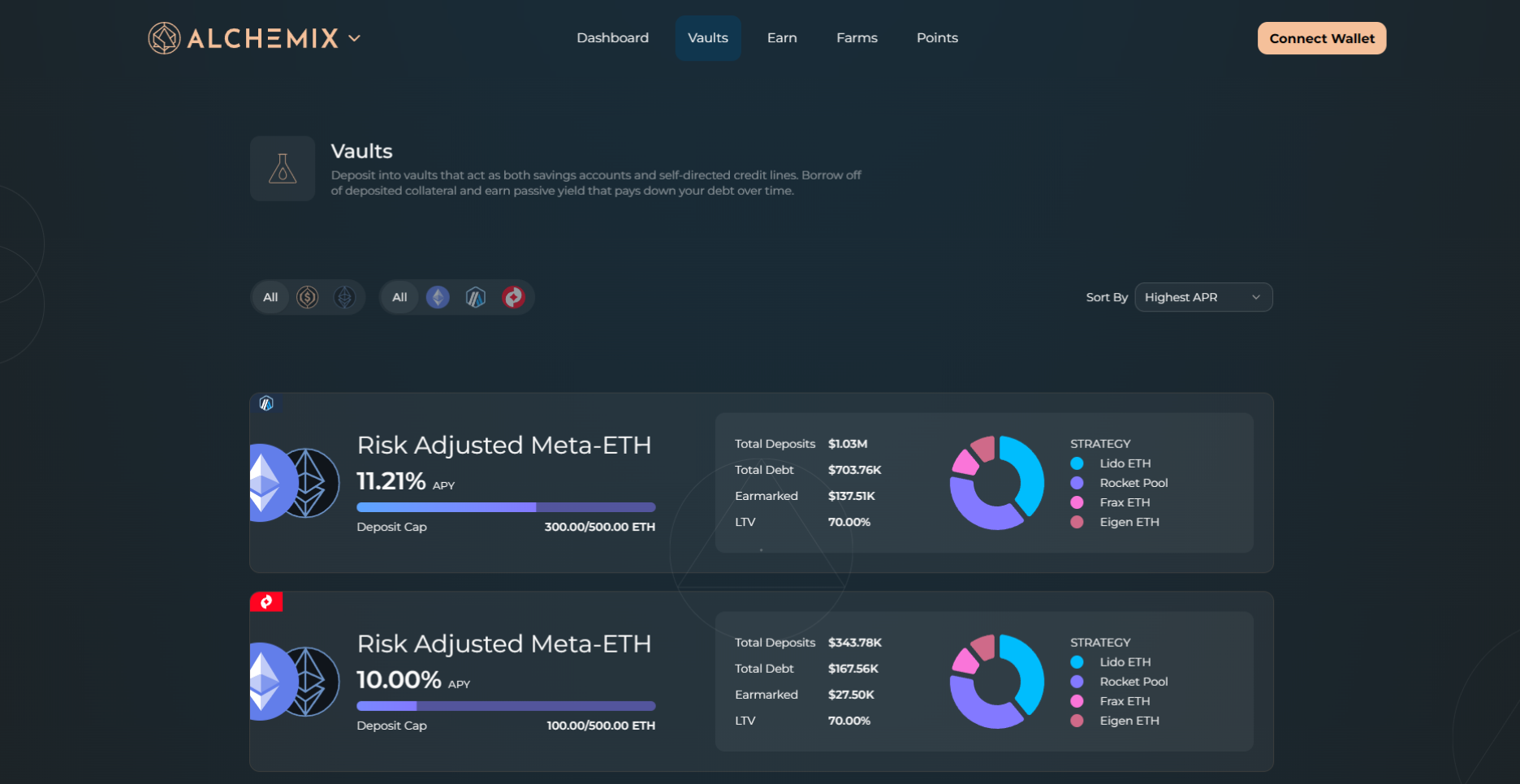
Task: Click the 300.00/500.00 ETH deposit cap bar
Action: tap(506, 507)
